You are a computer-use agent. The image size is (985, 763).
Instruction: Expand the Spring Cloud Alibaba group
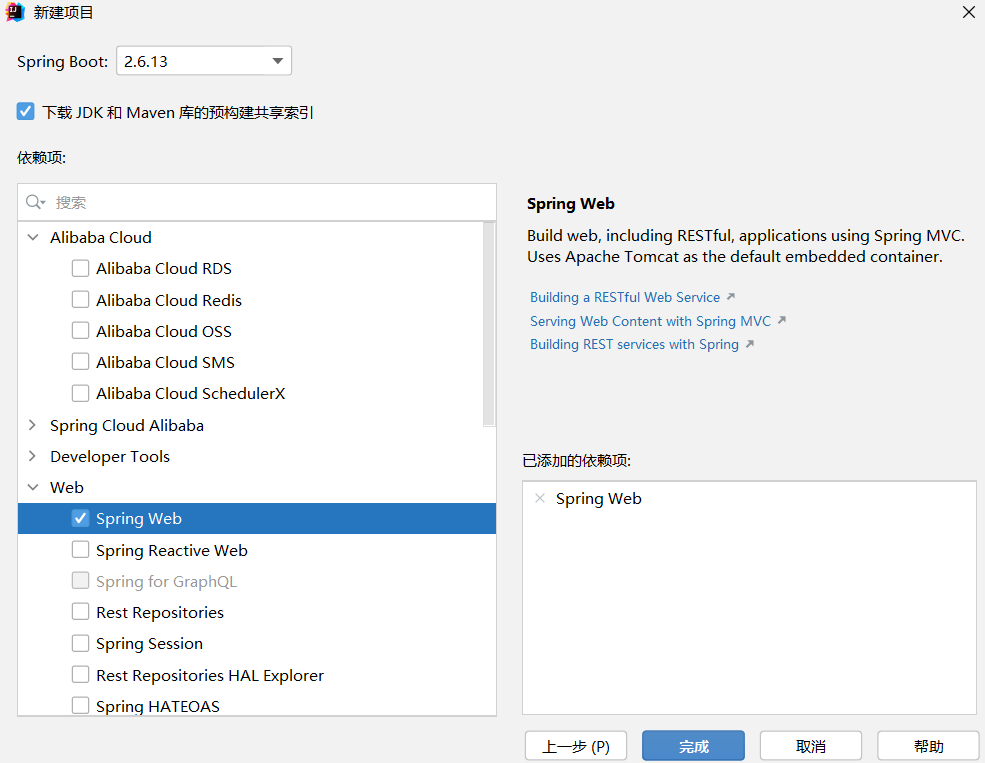pyautogui.click(x=33, y=425)
